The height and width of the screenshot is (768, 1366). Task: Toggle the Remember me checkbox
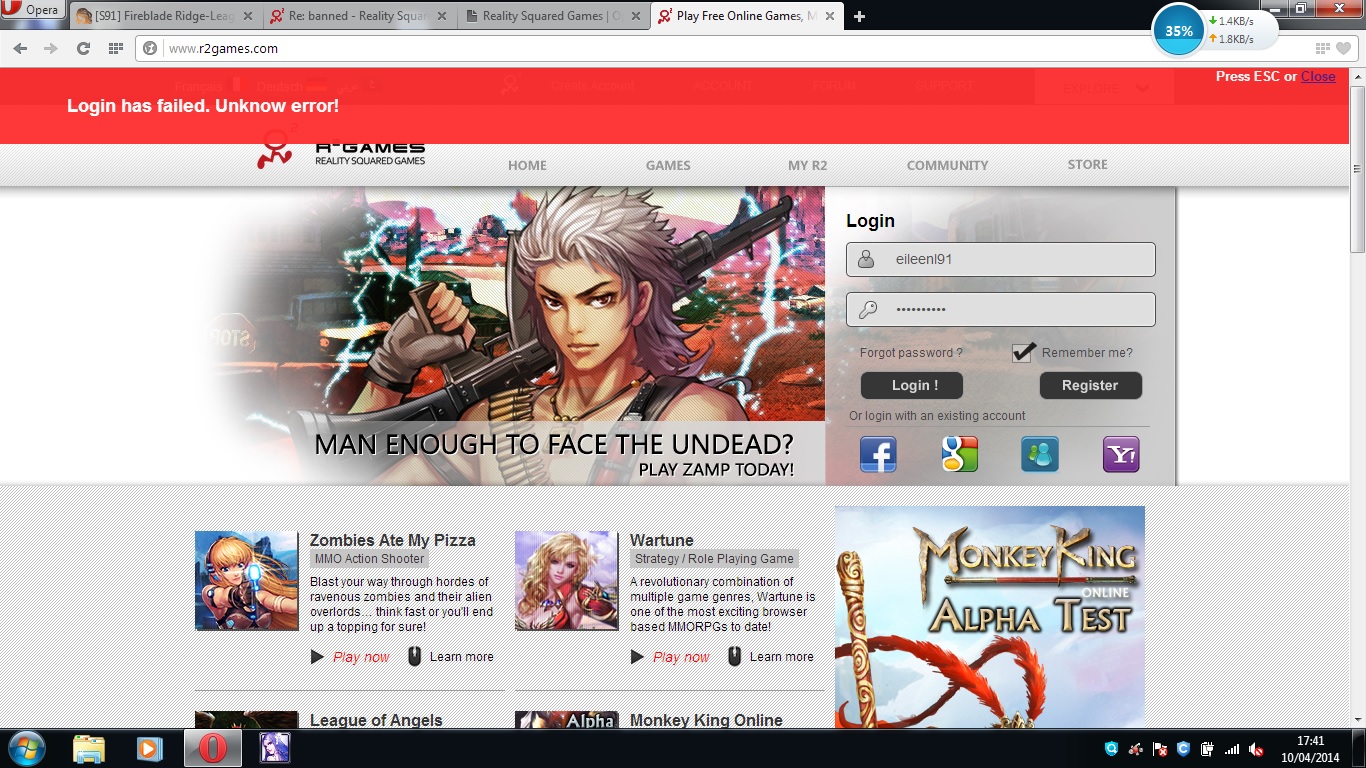coord(1022,353)
